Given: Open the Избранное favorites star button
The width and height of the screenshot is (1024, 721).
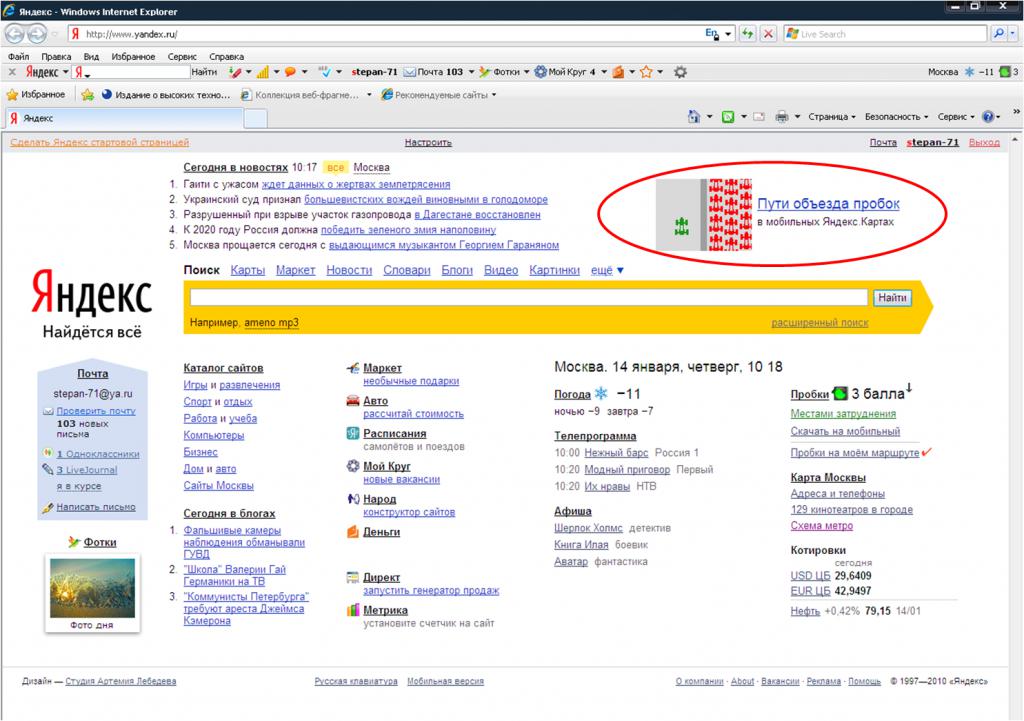Looking at the screenshot, I should click(x=36, y=95).
